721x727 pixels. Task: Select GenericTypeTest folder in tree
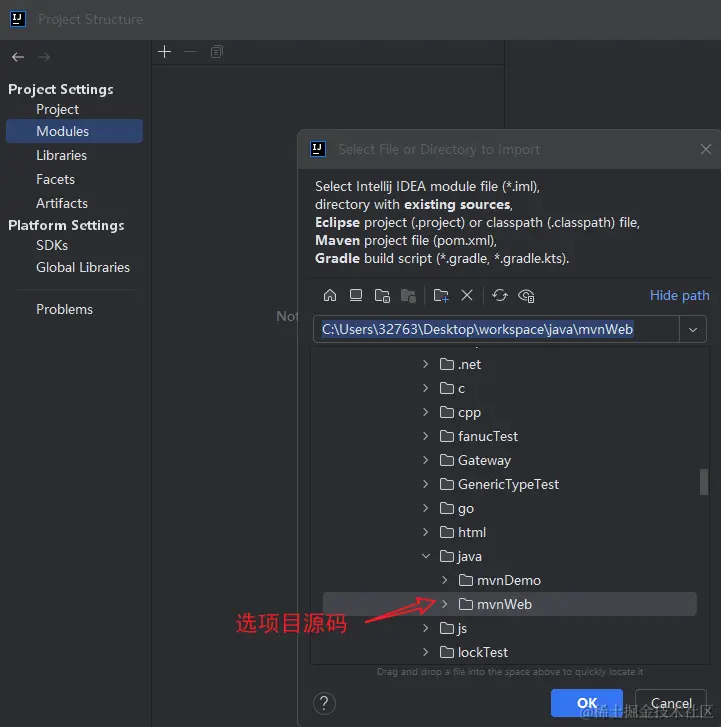click(499, 484)
